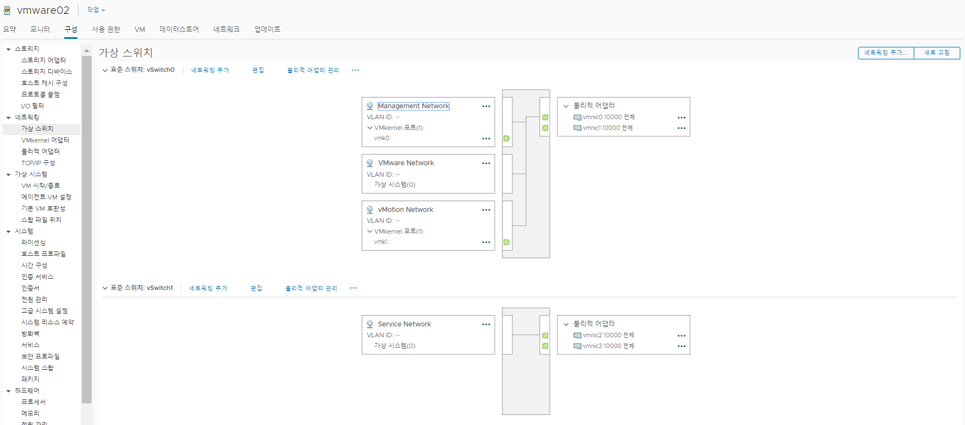Collapse the 가상 시스템 tree section
Viewport: 965px width, 425px height.
[9, 174]
